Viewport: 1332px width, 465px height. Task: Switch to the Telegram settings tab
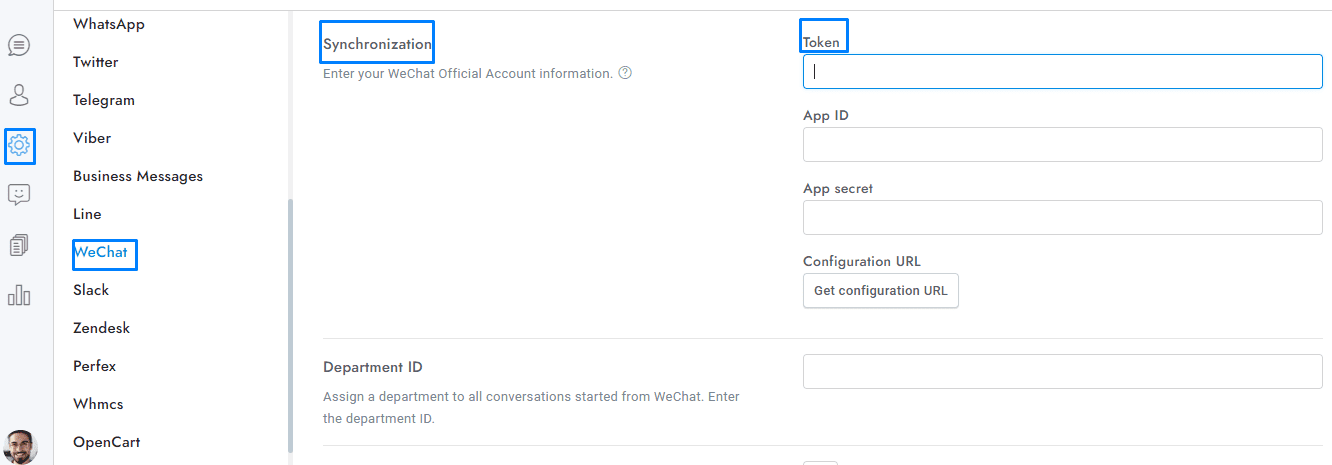click(104, 100)
